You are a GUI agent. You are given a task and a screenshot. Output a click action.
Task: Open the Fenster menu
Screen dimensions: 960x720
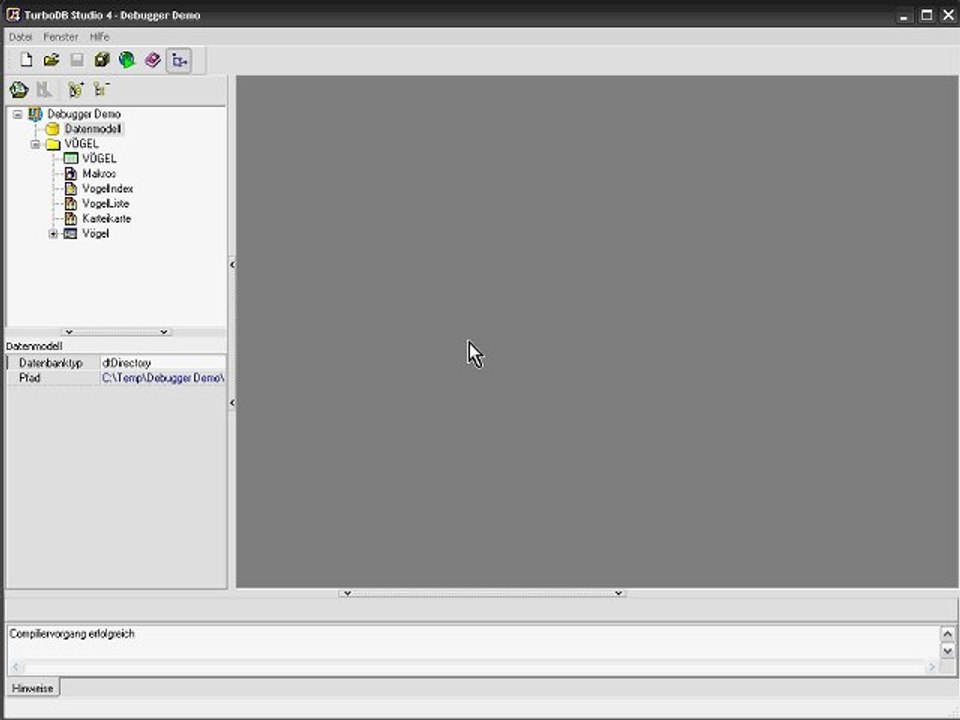click(61, 37)
